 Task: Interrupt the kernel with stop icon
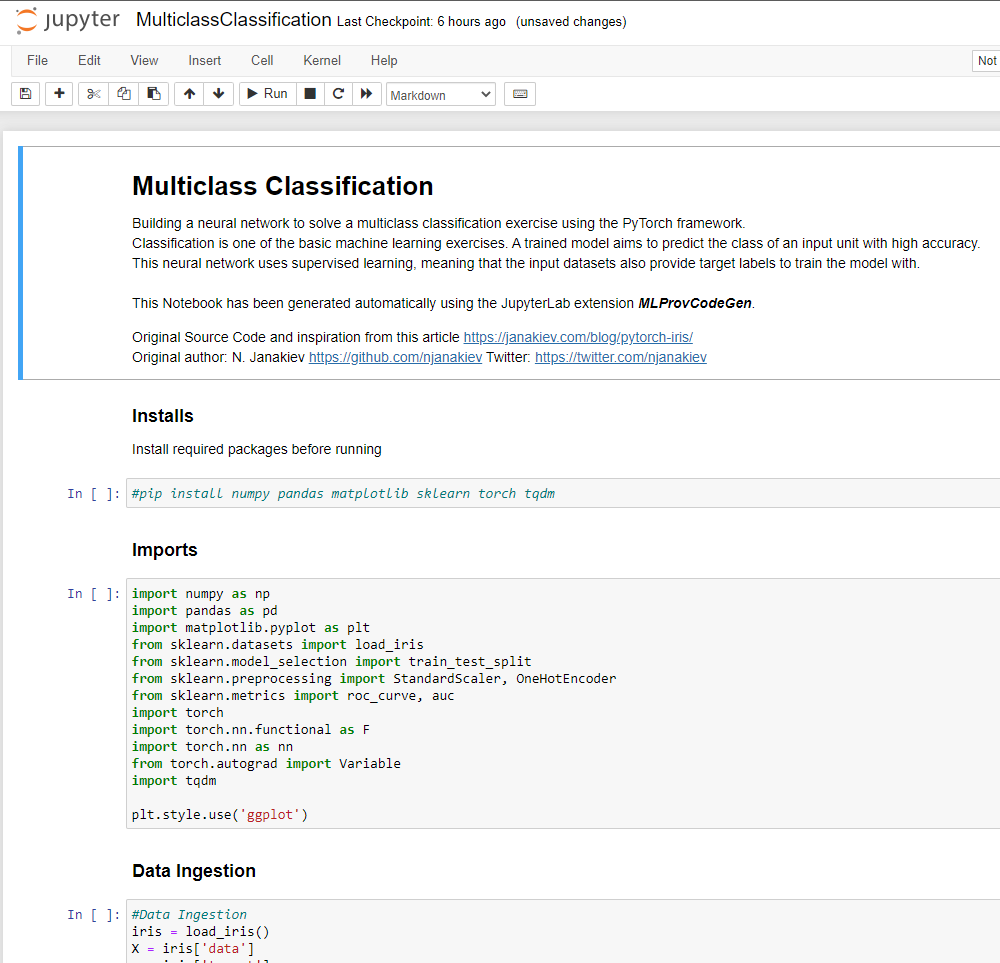[x=310, y=94]
